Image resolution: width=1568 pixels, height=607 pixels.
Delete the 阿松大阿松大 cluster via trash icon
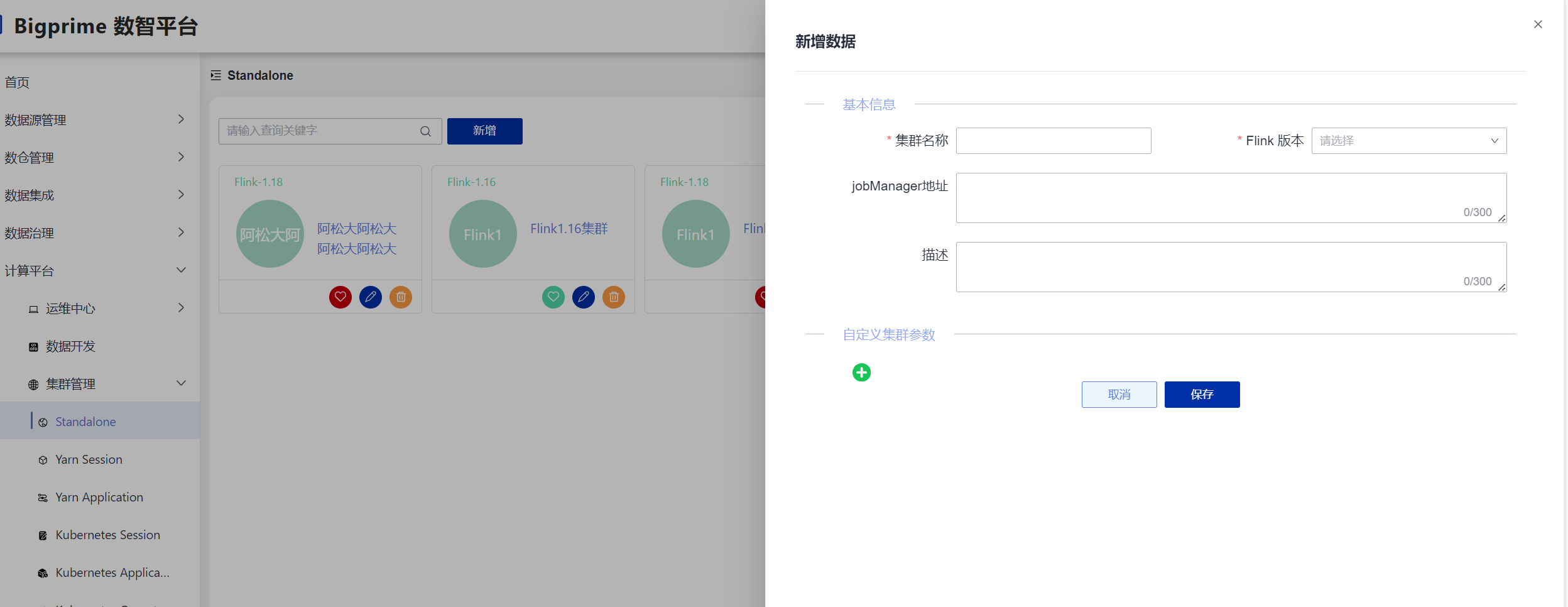tap(401, 297)
